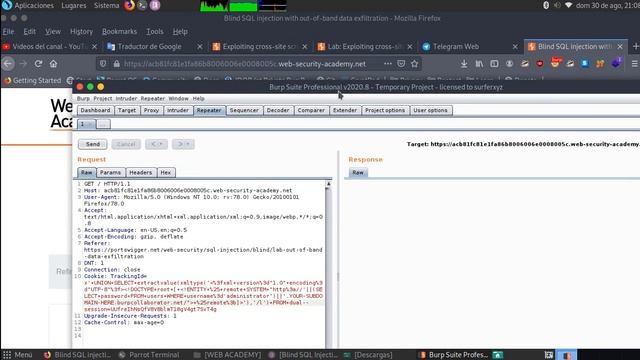Go forward in Repeater history
Screen dimensions: 640x360
[x=183, y=144]
